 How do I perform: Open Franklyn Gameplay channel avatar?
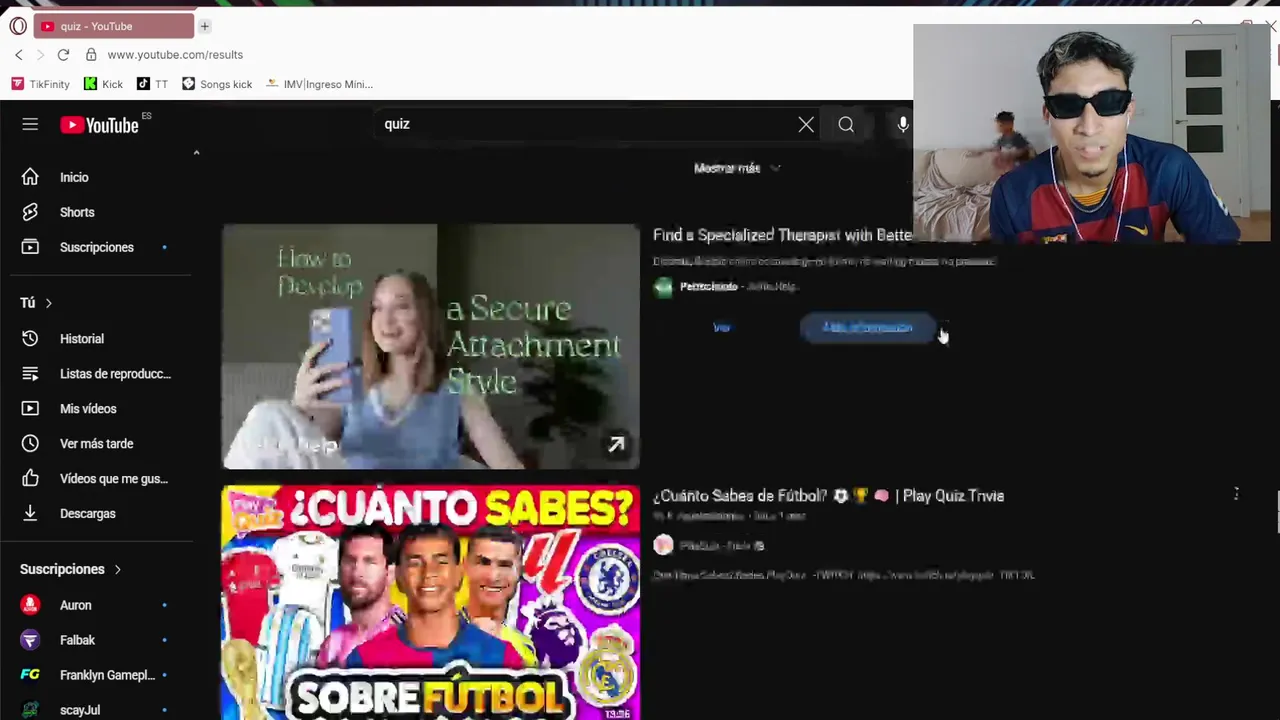coord(30,675)
